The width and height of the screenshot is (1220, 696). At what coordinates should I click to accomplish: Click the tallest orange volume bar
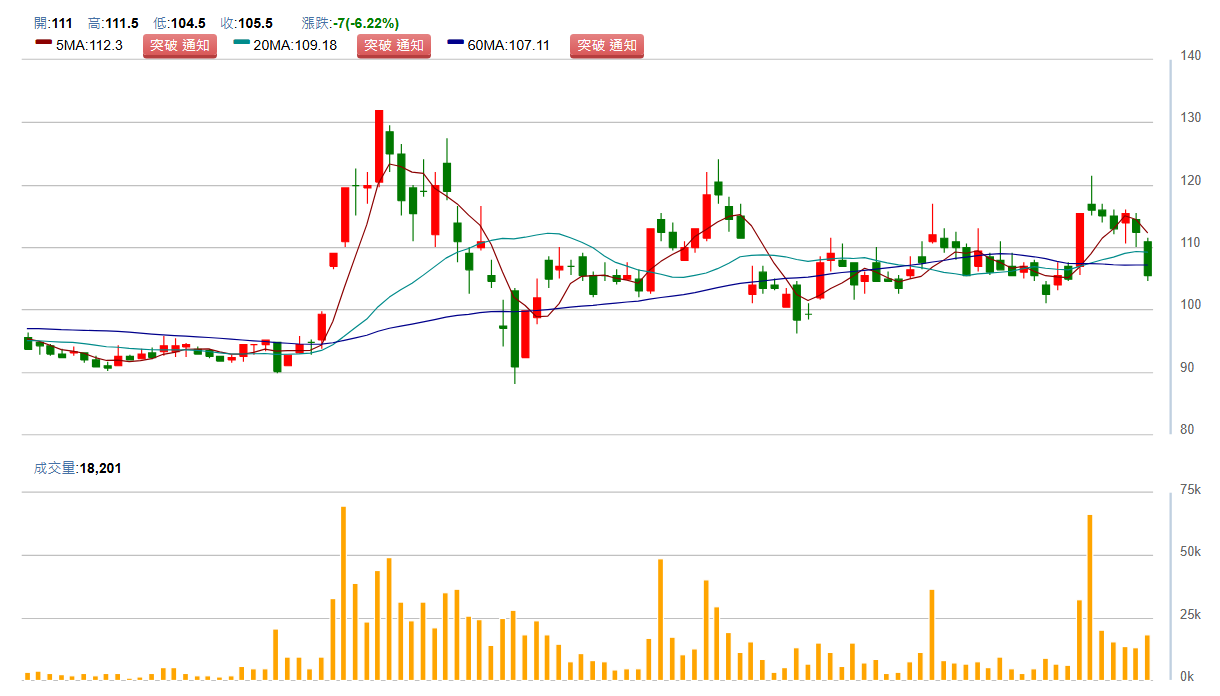[343, 593]
